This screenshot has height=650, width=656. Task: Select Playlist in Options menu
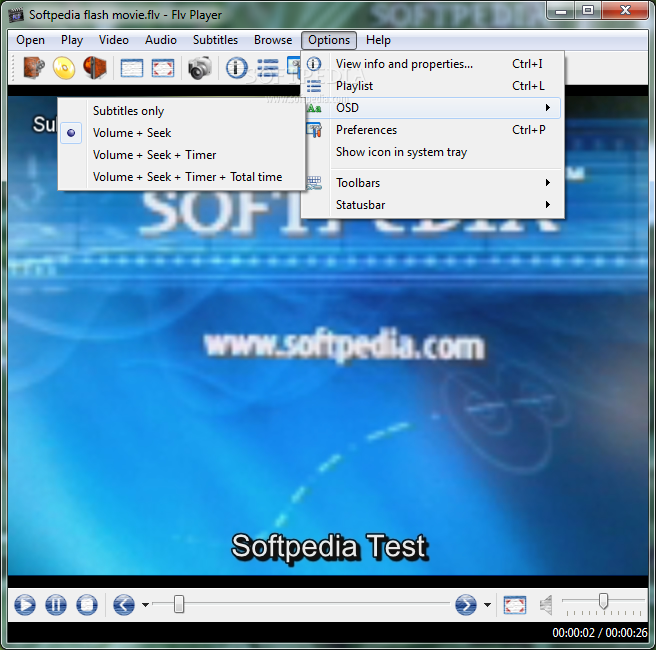click(x=432, y=86)
